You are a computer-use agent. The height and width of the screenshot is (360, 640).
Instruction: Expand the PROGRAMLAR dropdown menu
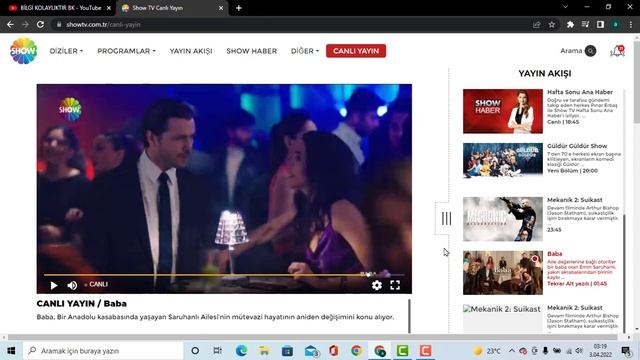(x=126, y=51)
